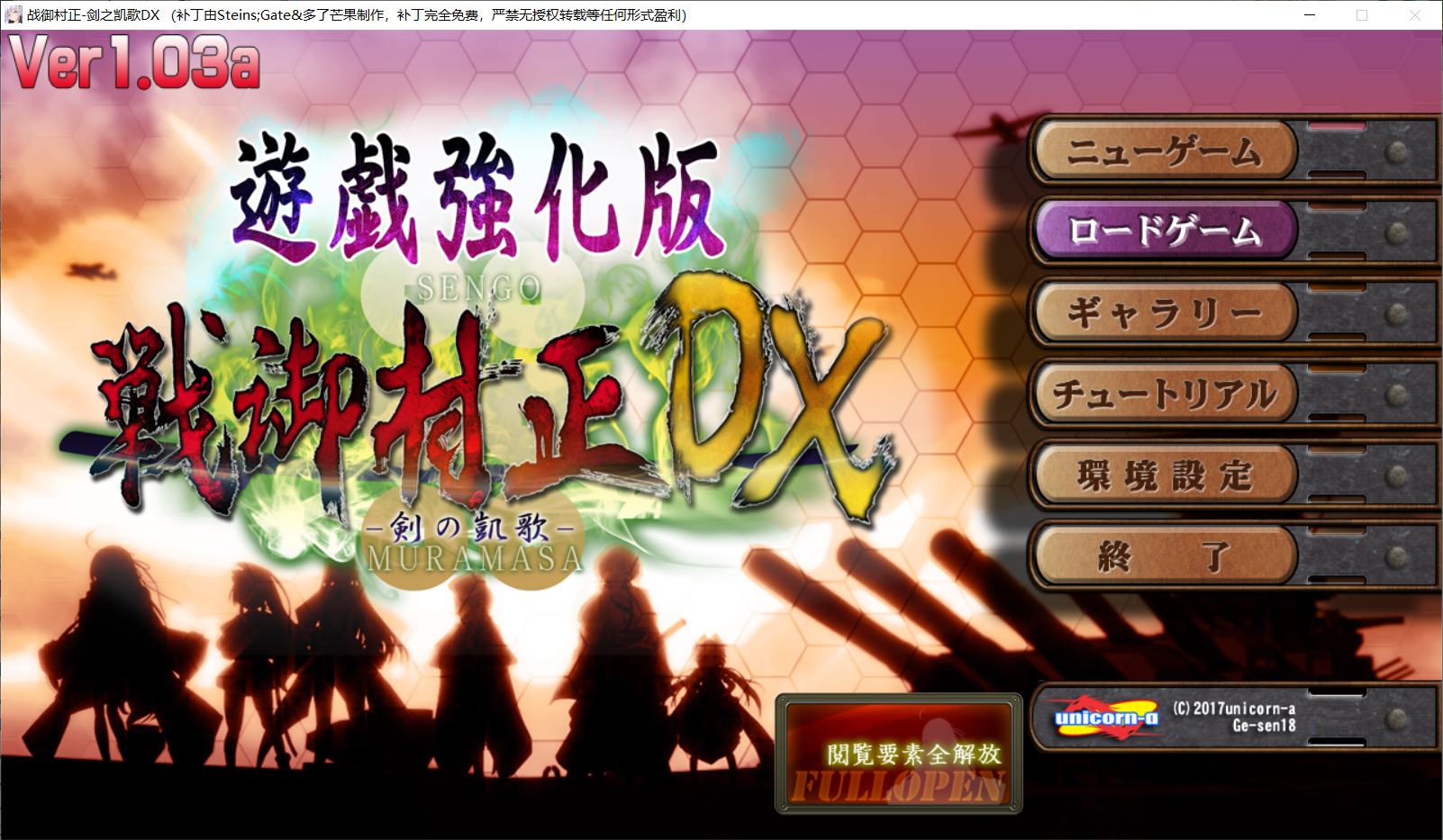1443x840 pixels.
Task: Close the game window
Action: (x=1415, y=14)
